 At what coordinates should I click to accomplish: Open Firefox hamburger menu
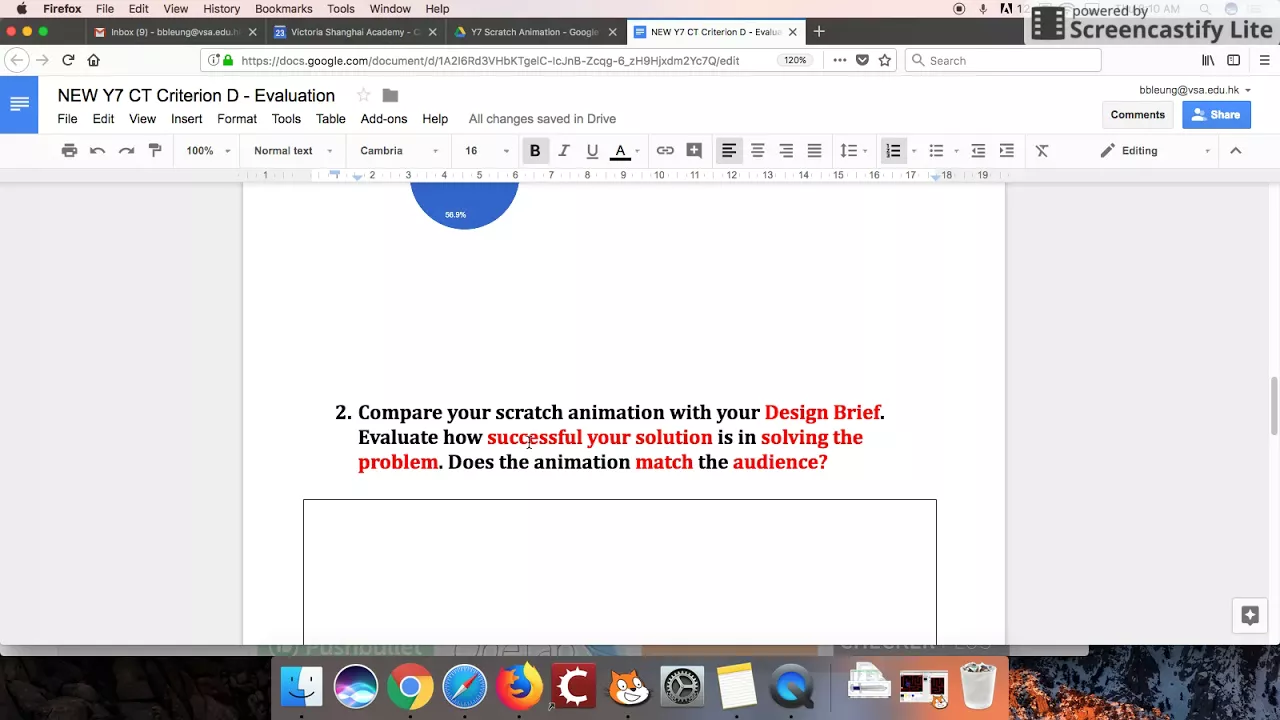[1264, 60]
